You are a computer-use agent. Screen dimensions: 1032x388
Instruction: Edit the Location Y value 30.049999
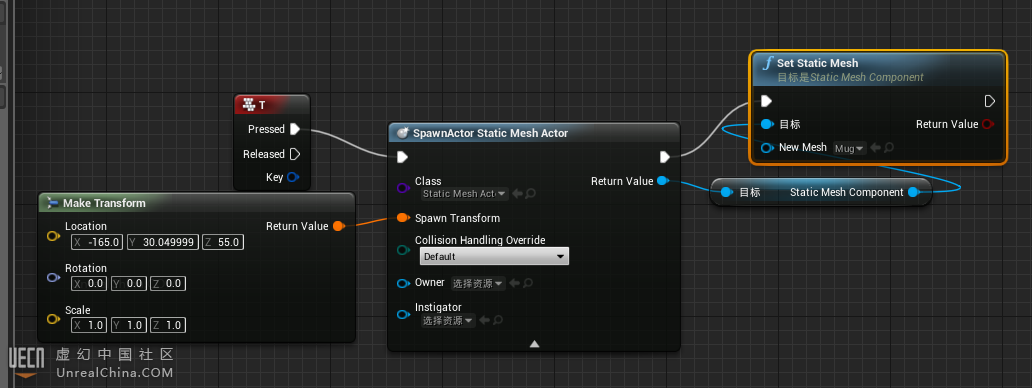(x=163, y=242)
